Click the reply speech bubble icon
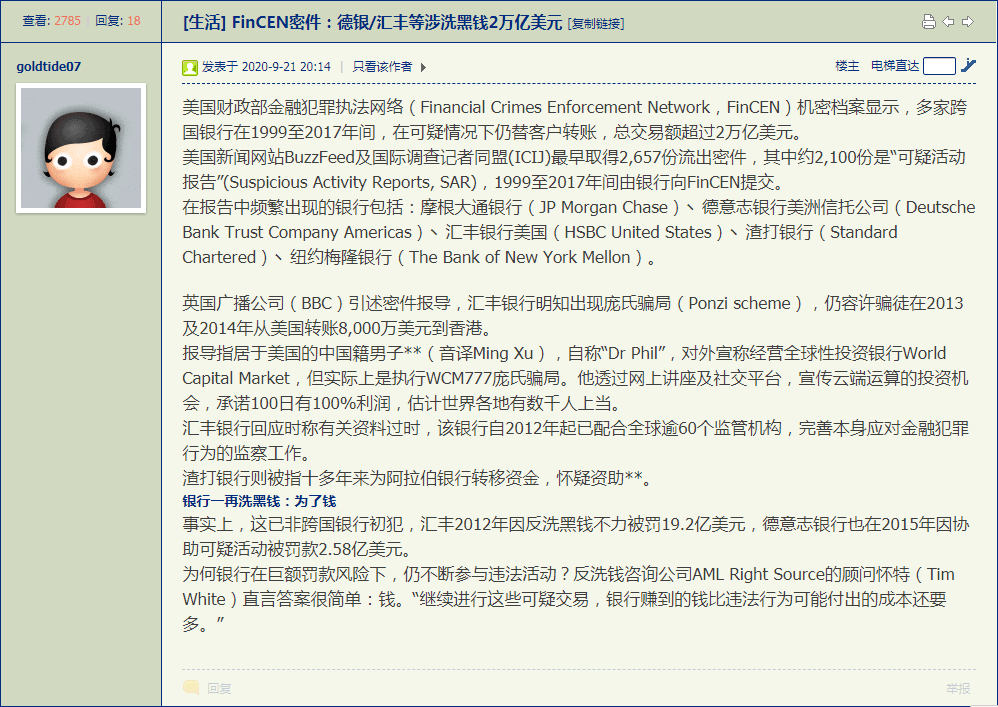998x707 pixels. (190, 687)
